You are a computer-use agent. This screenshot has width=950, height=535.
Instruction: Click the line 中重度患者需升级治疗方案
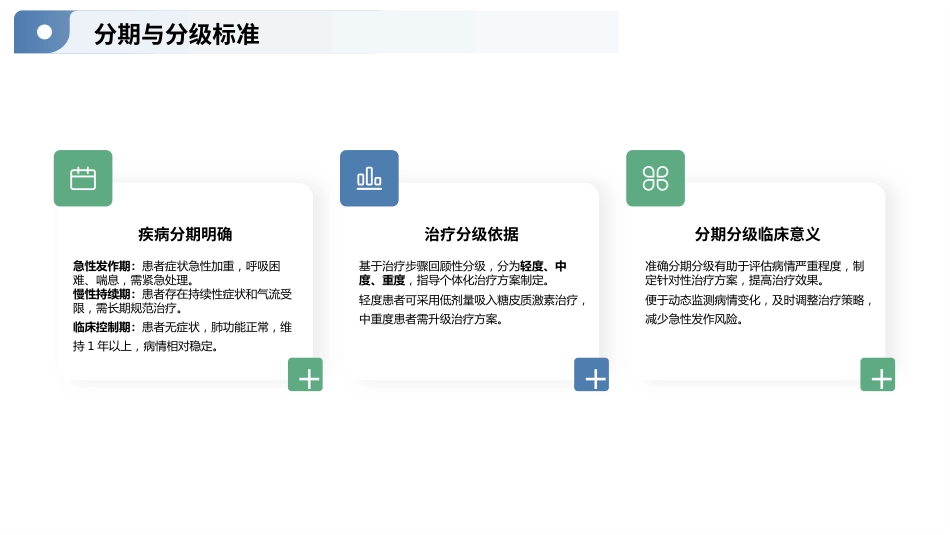[x=431, y=319]
